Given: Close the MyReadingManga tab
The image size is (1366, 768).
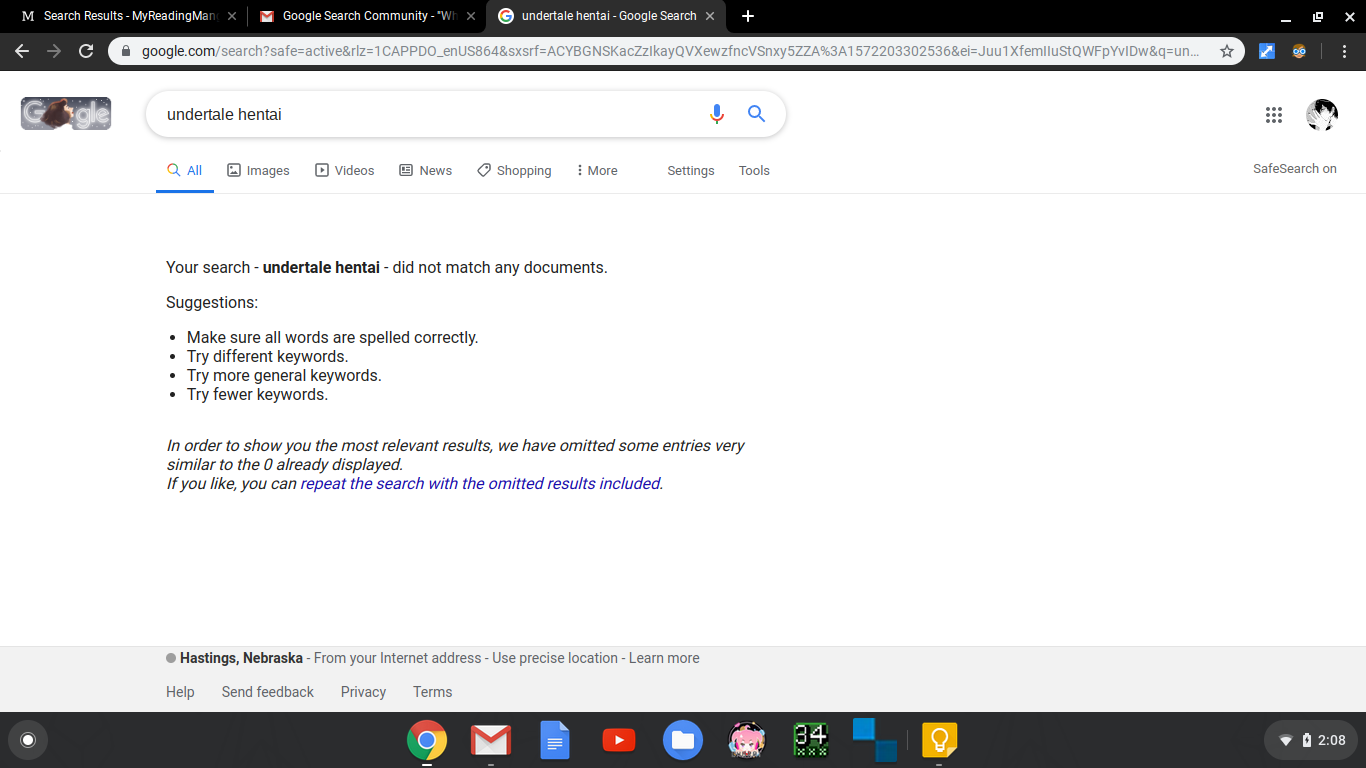Looking at the screenshot, I should pyautogui.click(x=232, y=16).
